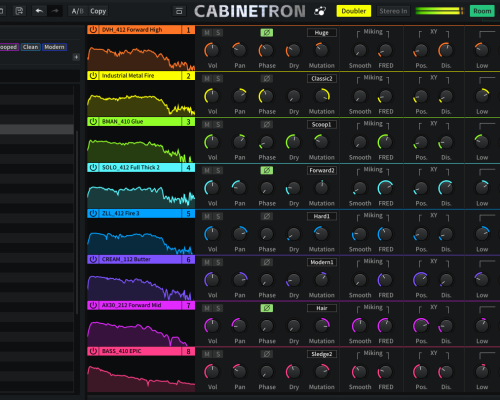Toggle power for ZLL_412 Fire 3 slot
This screenshot has height=400, width=500.
(93, 213)
